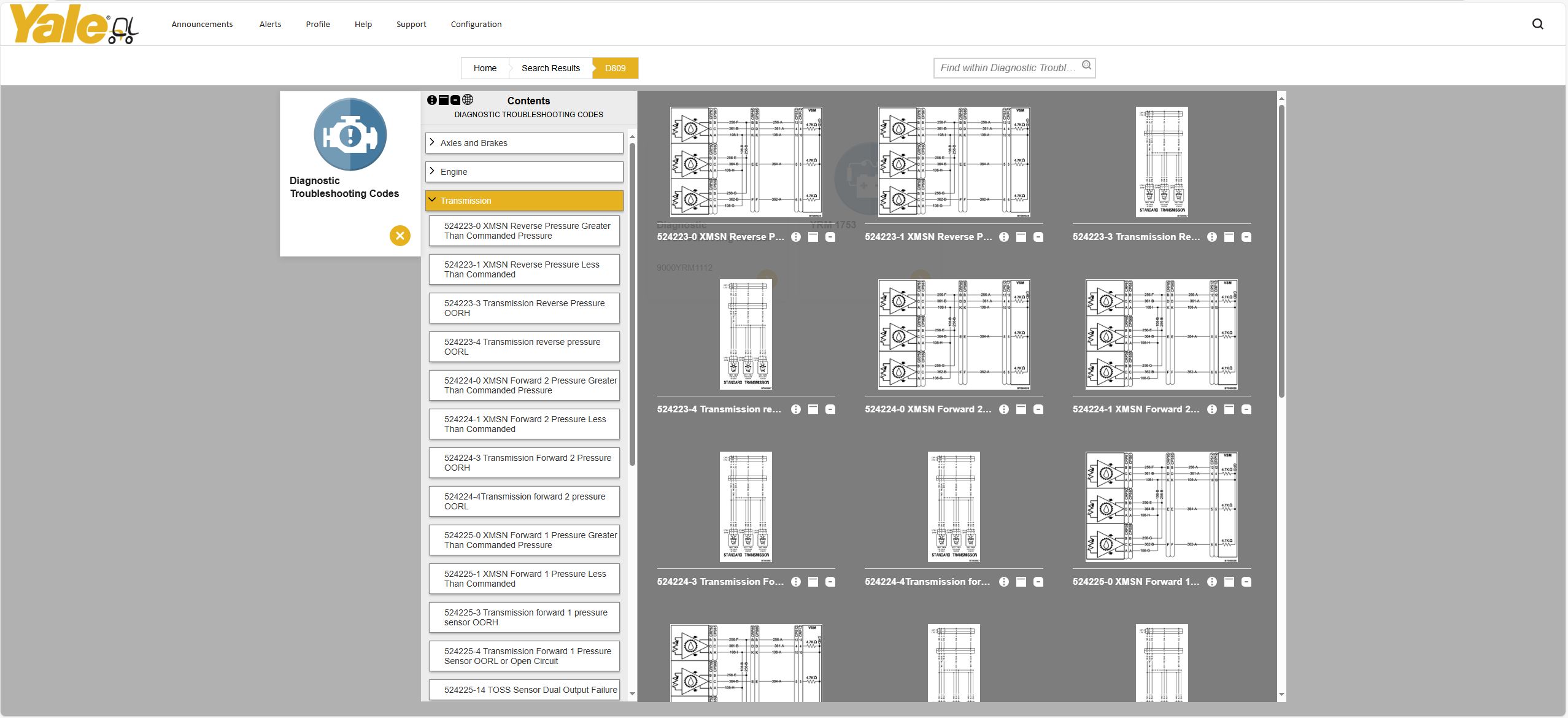Open 524224-3 Transmission Forward 2 Pressure OORH entry
This screenshot has width=1568, height=718.
[x=524, y=463]
